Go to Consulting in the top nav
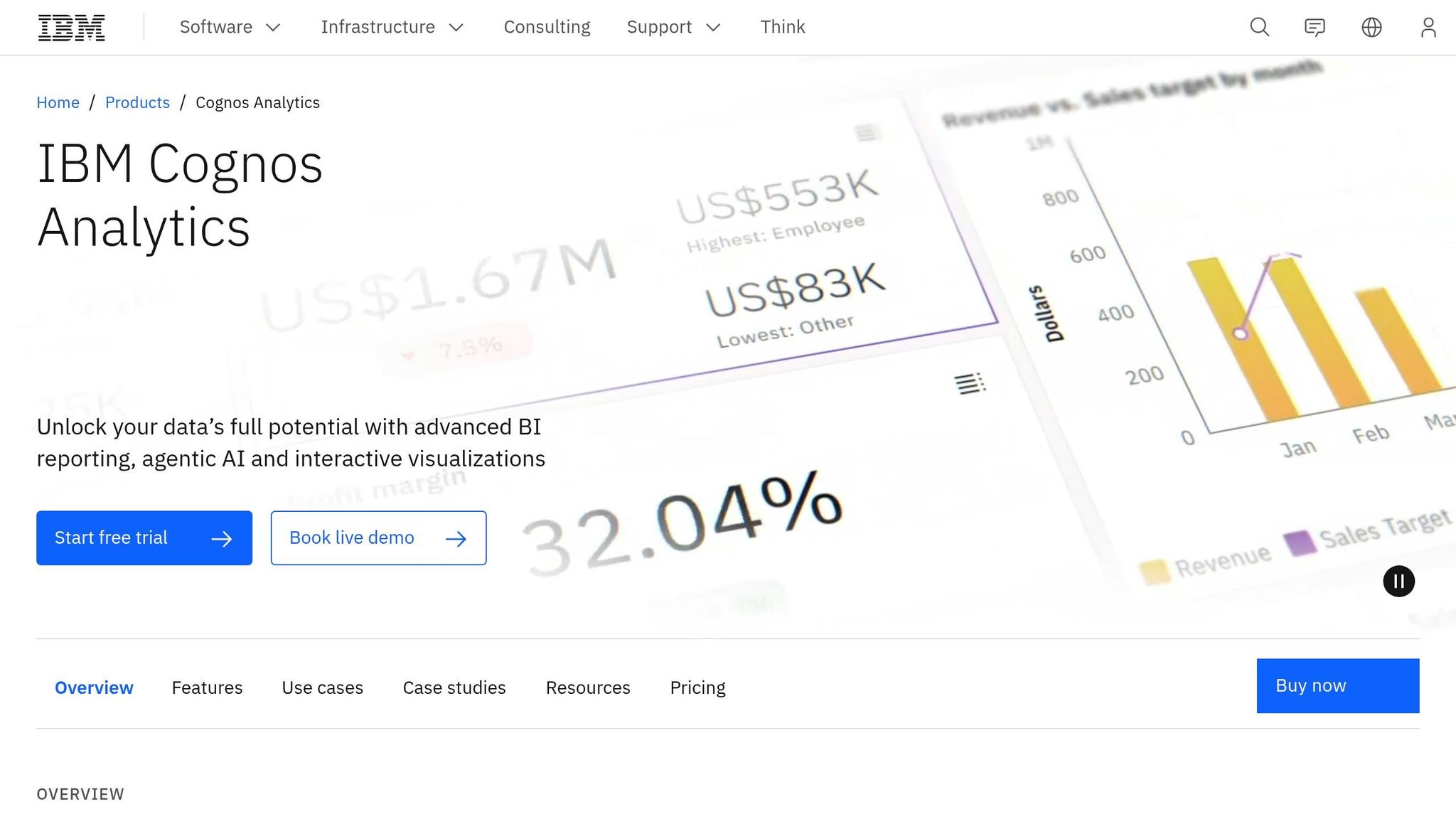Viewport: 1456px width, 819px height. coord(547,27)
